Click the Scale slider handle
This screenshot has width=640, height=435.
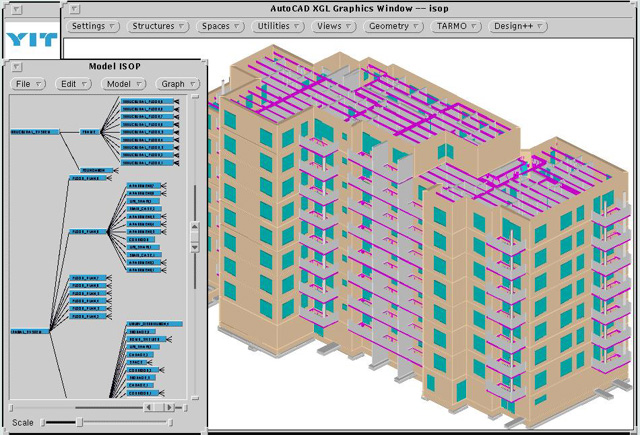pos(79,423)
